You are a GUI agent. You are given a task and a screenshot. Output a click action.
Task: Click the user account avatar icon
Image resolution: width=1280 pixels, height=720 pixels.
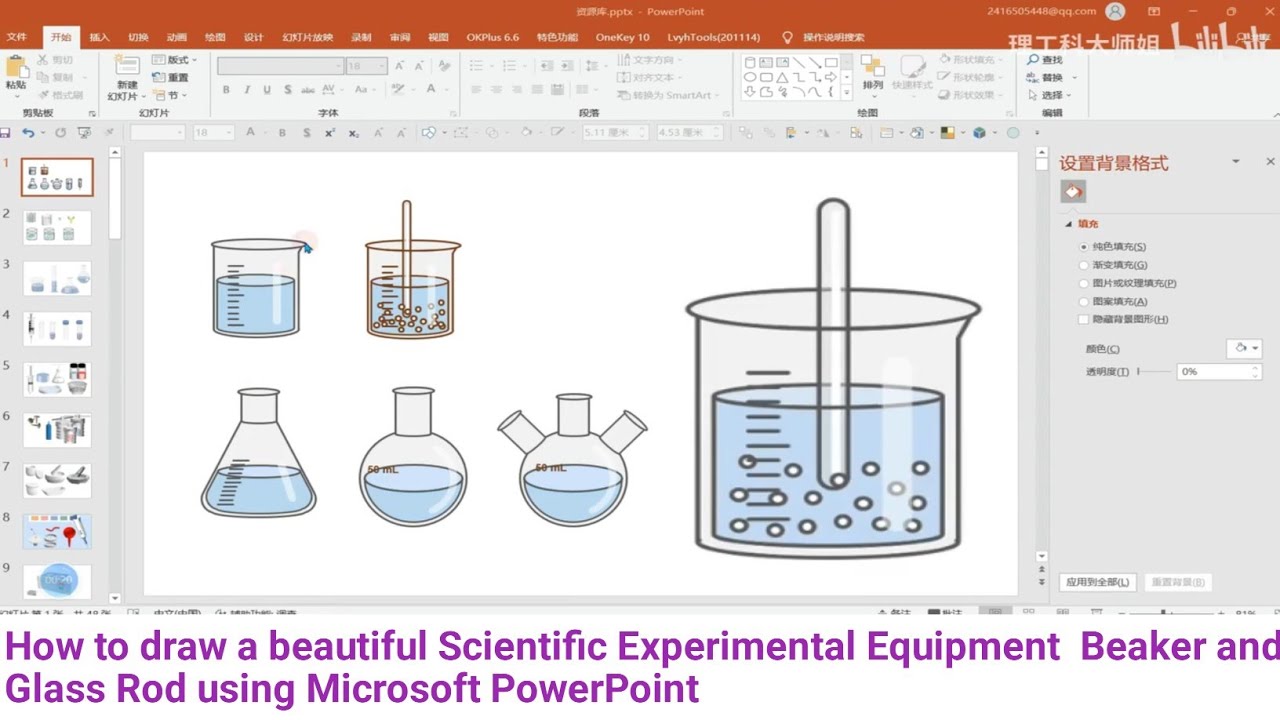click(1115, 11)
